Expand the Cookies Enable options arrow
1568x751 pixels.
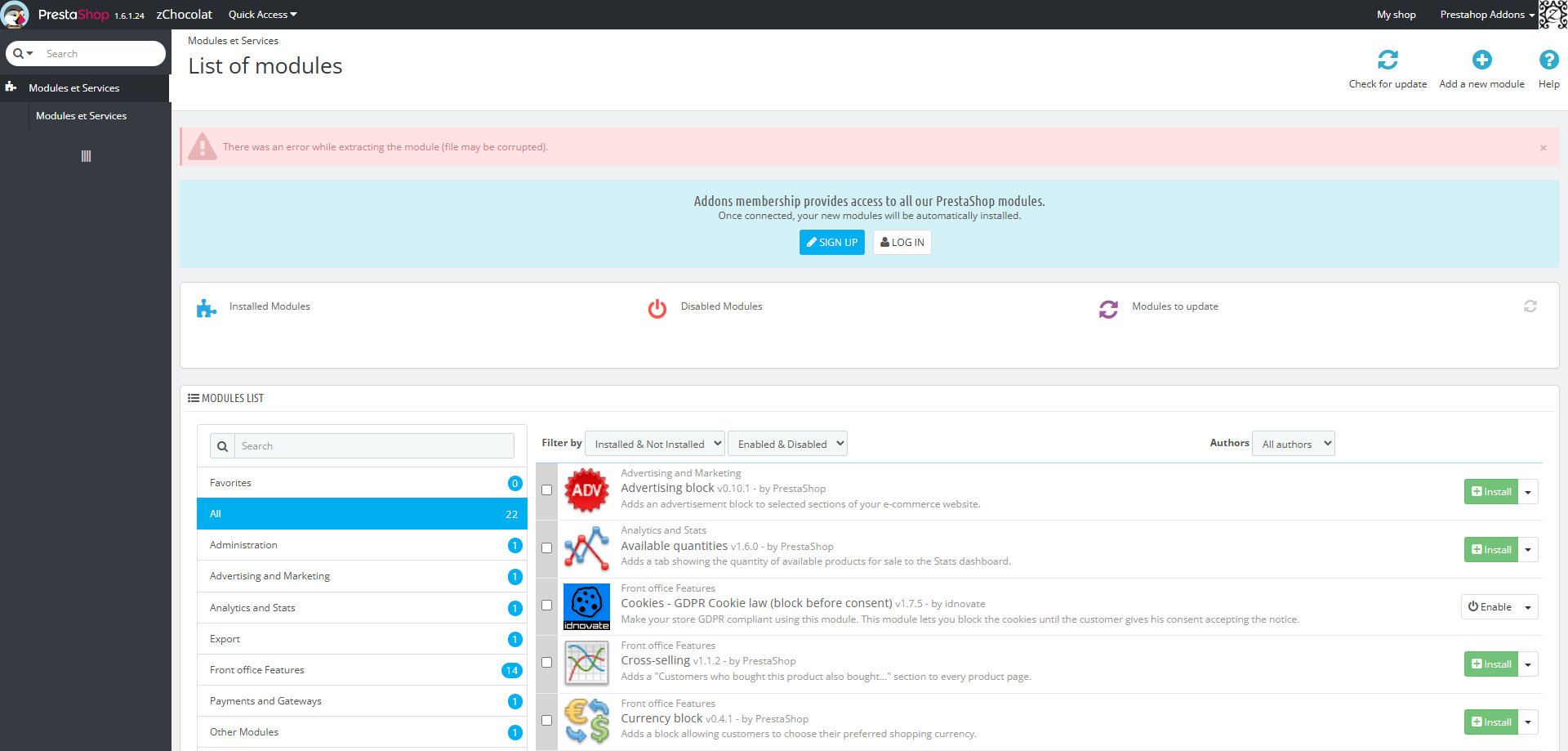pyautogui.click(x=1528, y=607)
